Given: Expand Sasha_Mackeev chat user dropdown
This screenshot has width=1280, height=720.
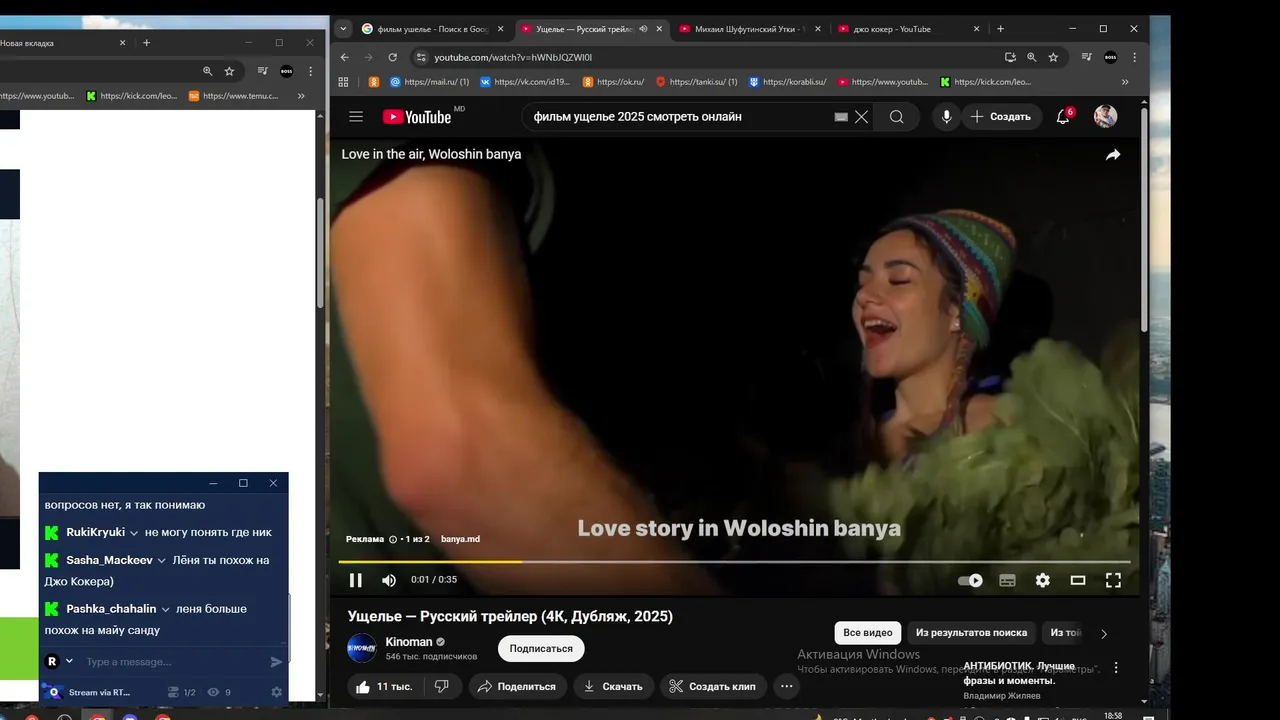Looking at the screenshot, I should click(x=161, y=561).
